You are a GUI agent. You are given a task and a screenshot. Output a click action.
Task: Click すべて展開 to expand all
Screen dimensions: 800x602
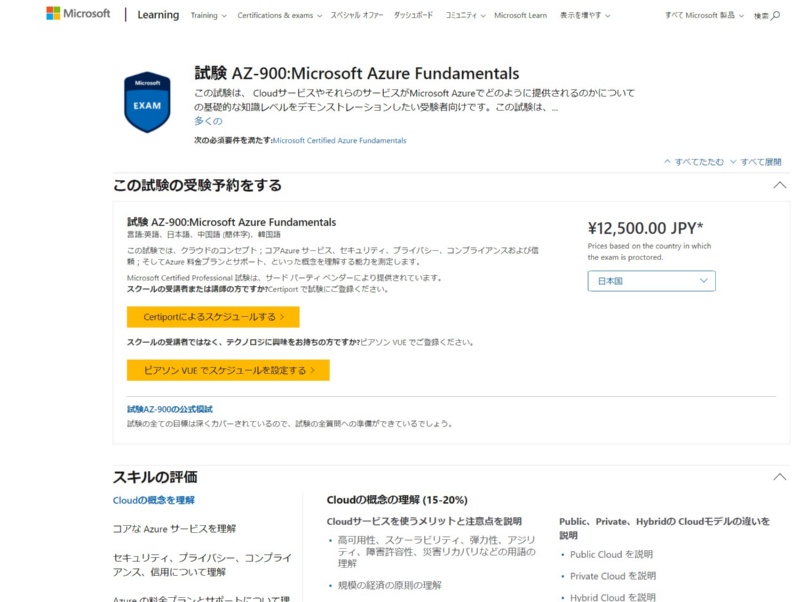pos(755,161)
